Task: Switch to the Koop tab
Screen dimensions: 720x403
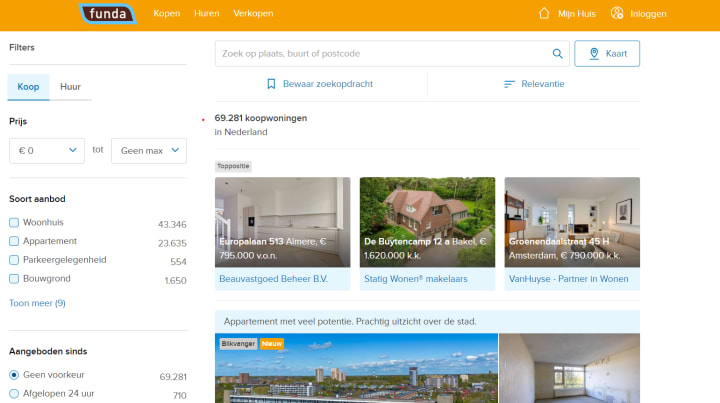Action: click(x=28, y=87)
